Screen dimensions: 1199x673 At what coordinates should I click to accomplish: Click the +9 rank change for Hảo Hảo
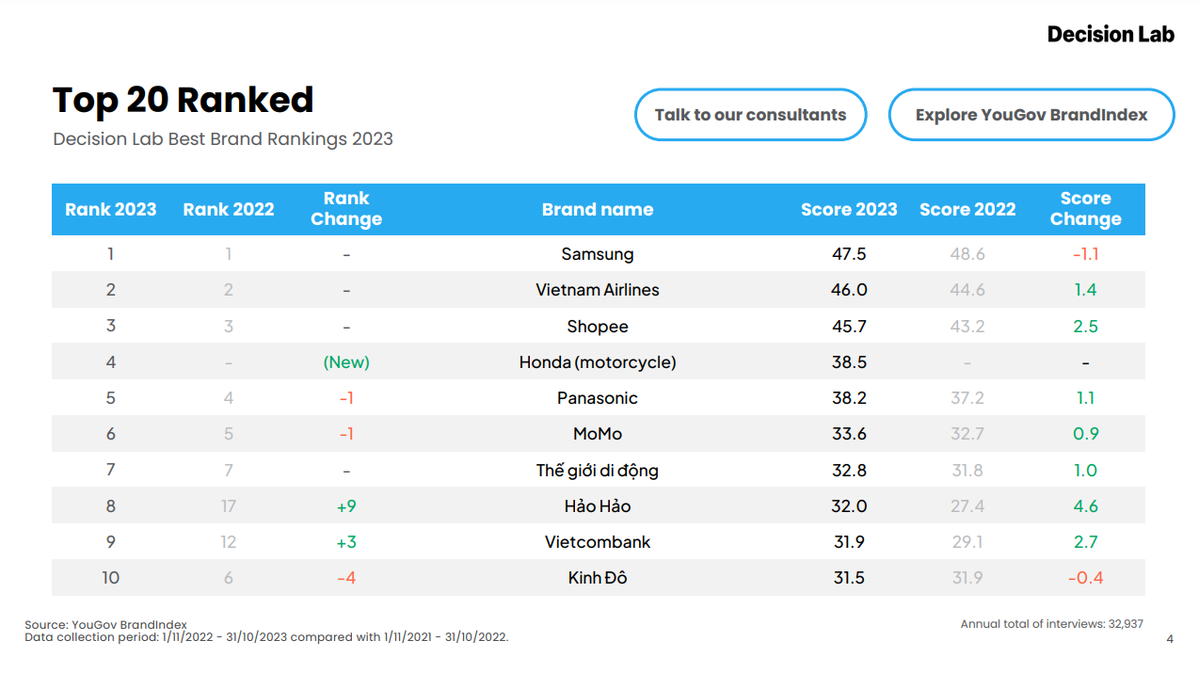pos(346,506)
